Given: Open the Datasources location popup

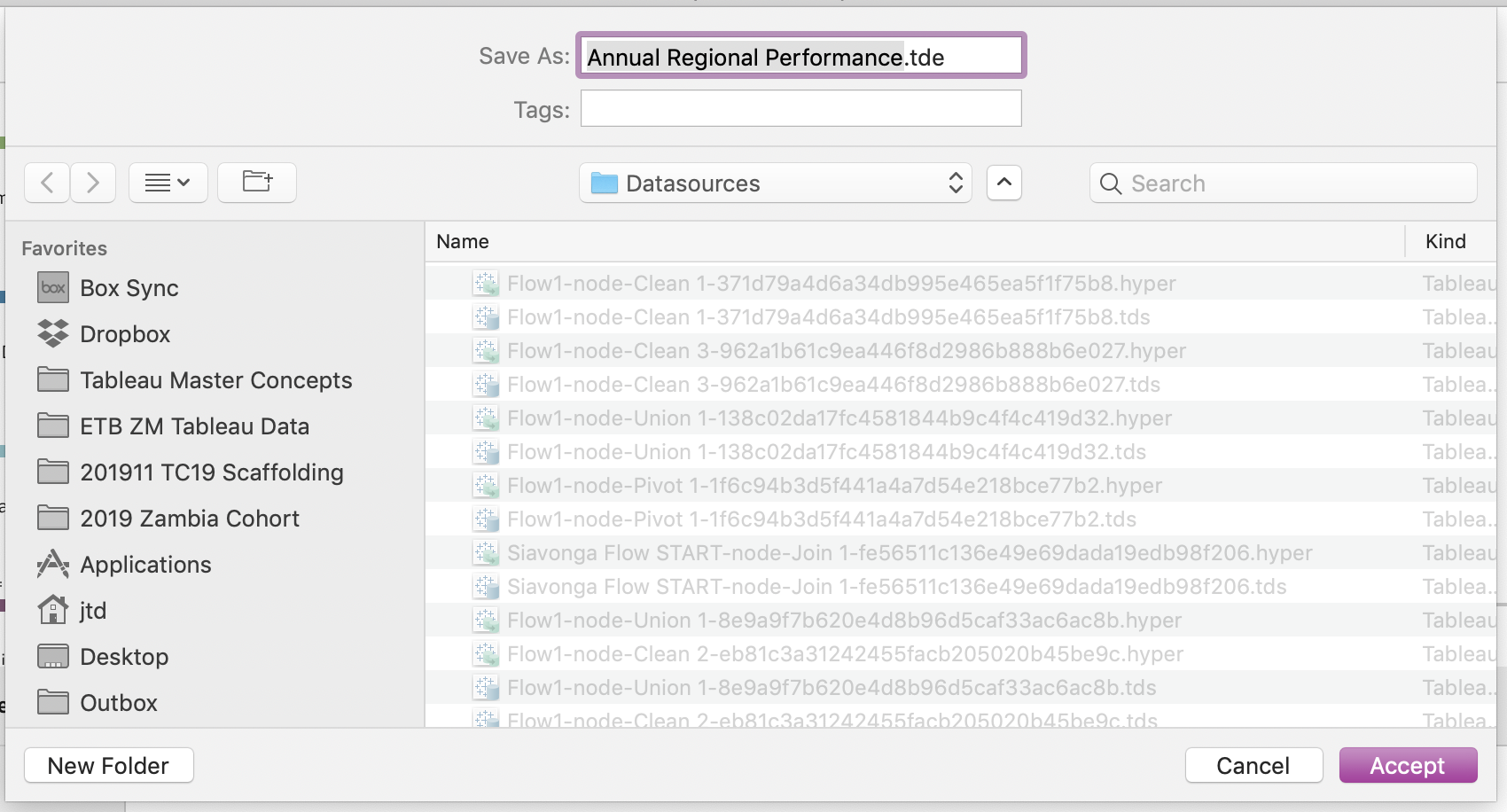Looking at the screenshot, I should [x=776, y=183].
